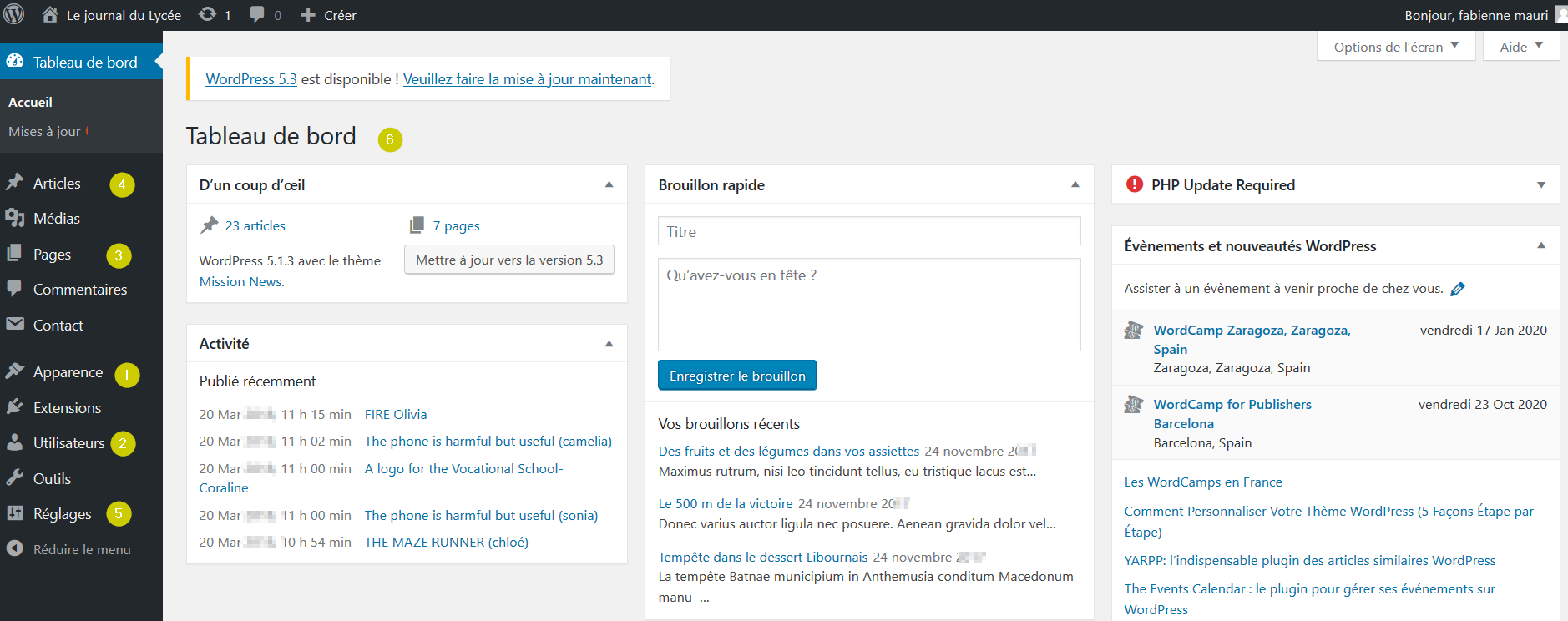Click the WordPress logo in the admin bar
The width and height of the screenshot is (1568, 621).
click(14, 14)
